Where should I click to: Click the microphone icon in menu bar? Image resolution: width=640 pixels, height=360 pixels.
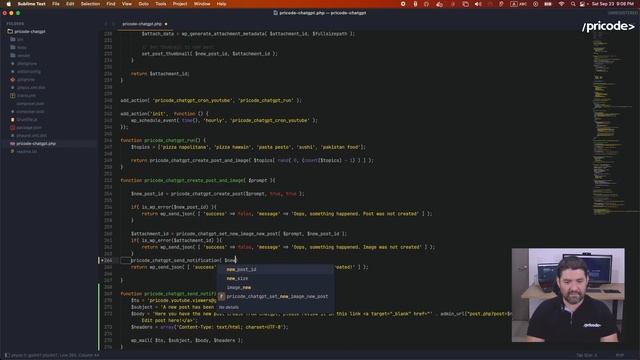point(415,4)
